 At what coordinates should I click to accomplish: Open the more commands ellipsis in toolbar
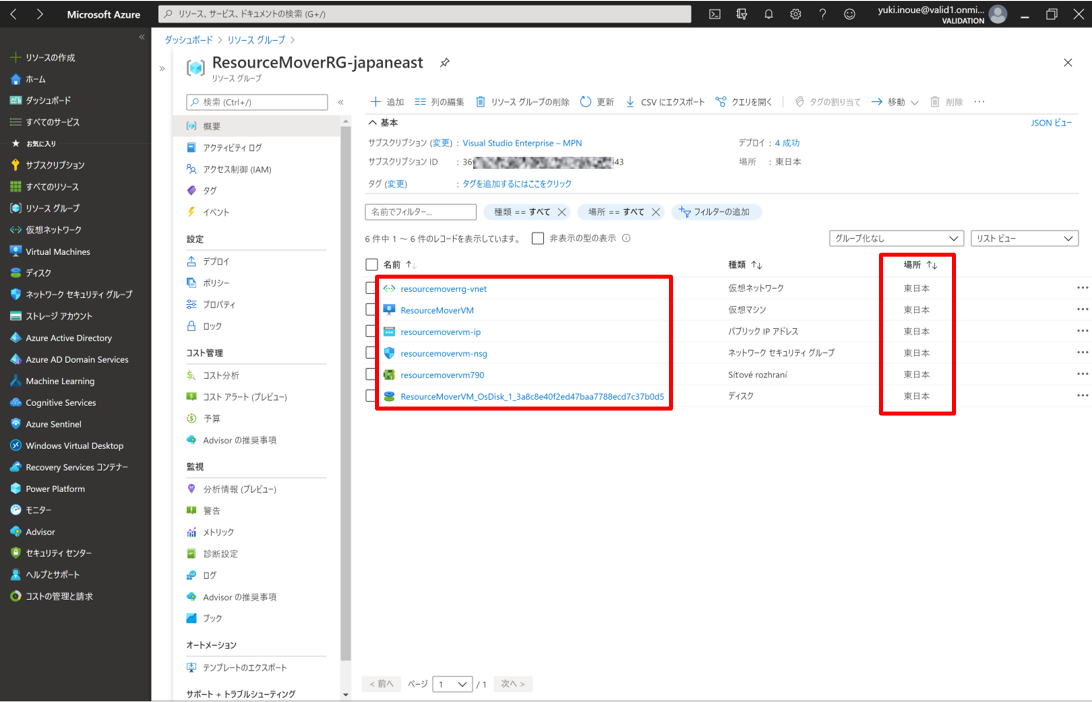click(x=979, y=102)
